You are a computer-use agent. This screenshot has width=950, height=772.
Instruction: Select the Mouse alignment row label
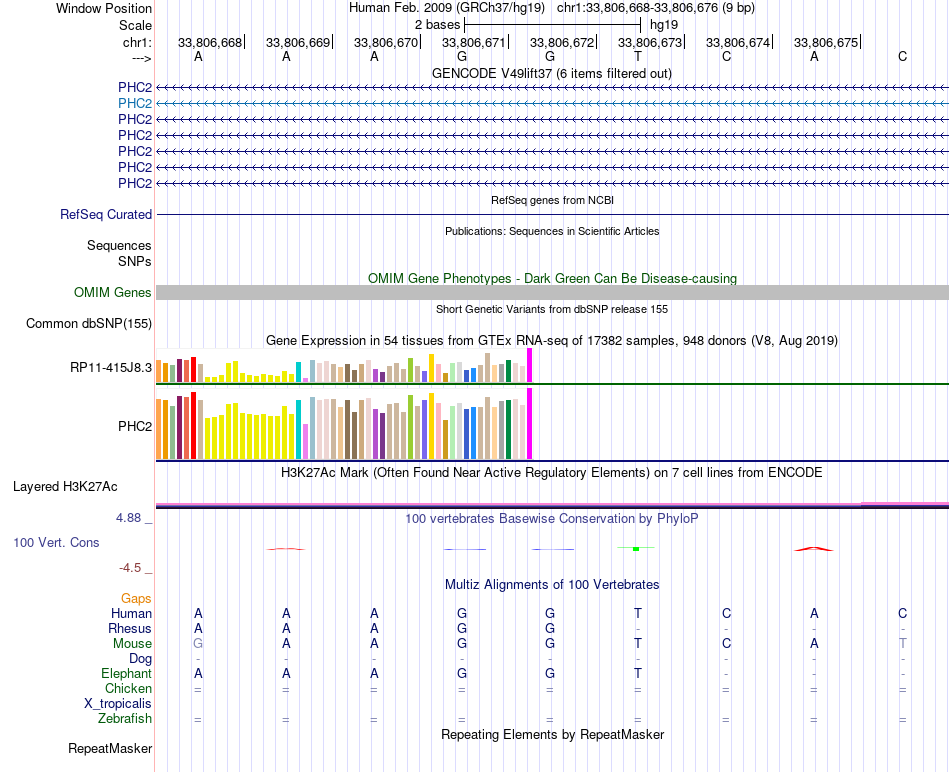[x=132, y=644]
